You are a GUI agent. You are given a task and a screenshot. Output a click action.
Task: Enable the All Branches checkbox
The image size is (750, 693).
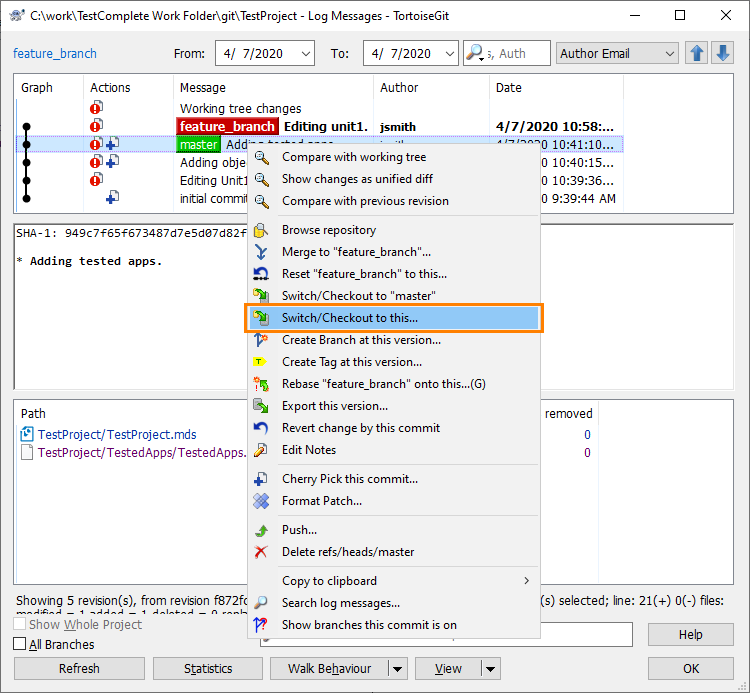(x=20, y=644)
